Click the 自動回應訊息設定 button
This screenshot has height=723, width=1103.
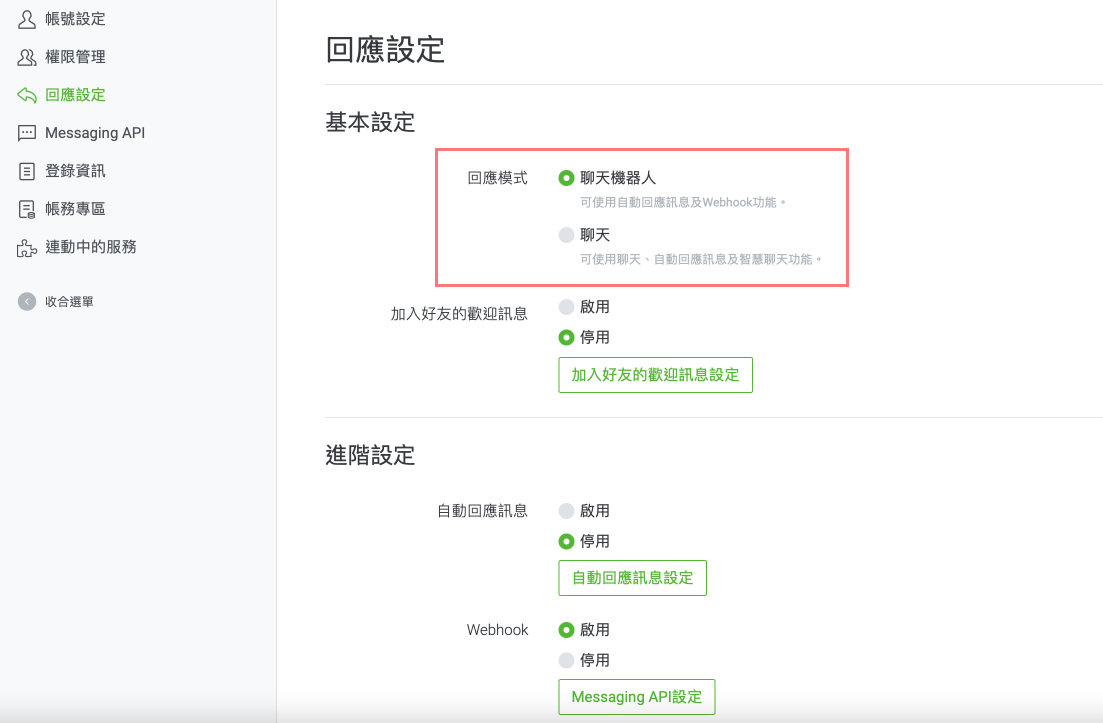[x=632, y=577]
